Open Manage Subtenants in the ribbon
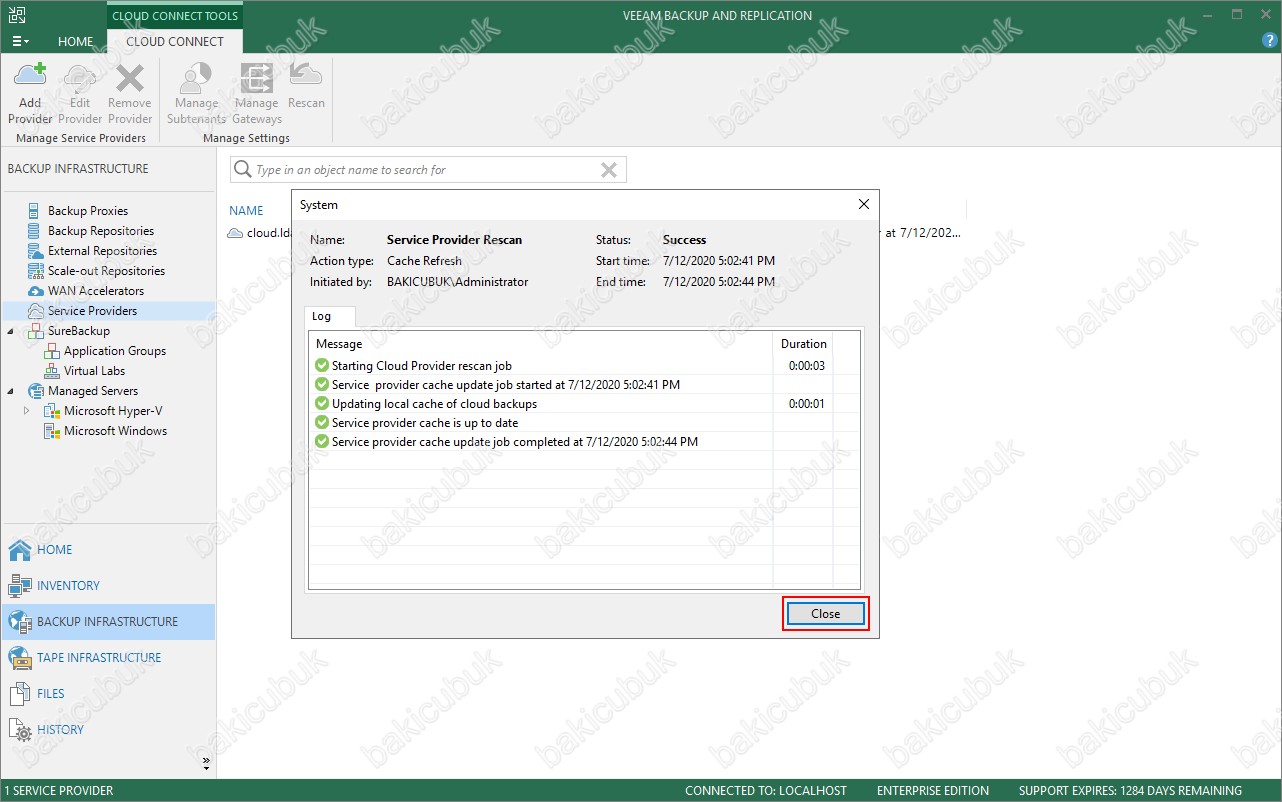This screenshot has height=802, width=1282. point(196,94)
